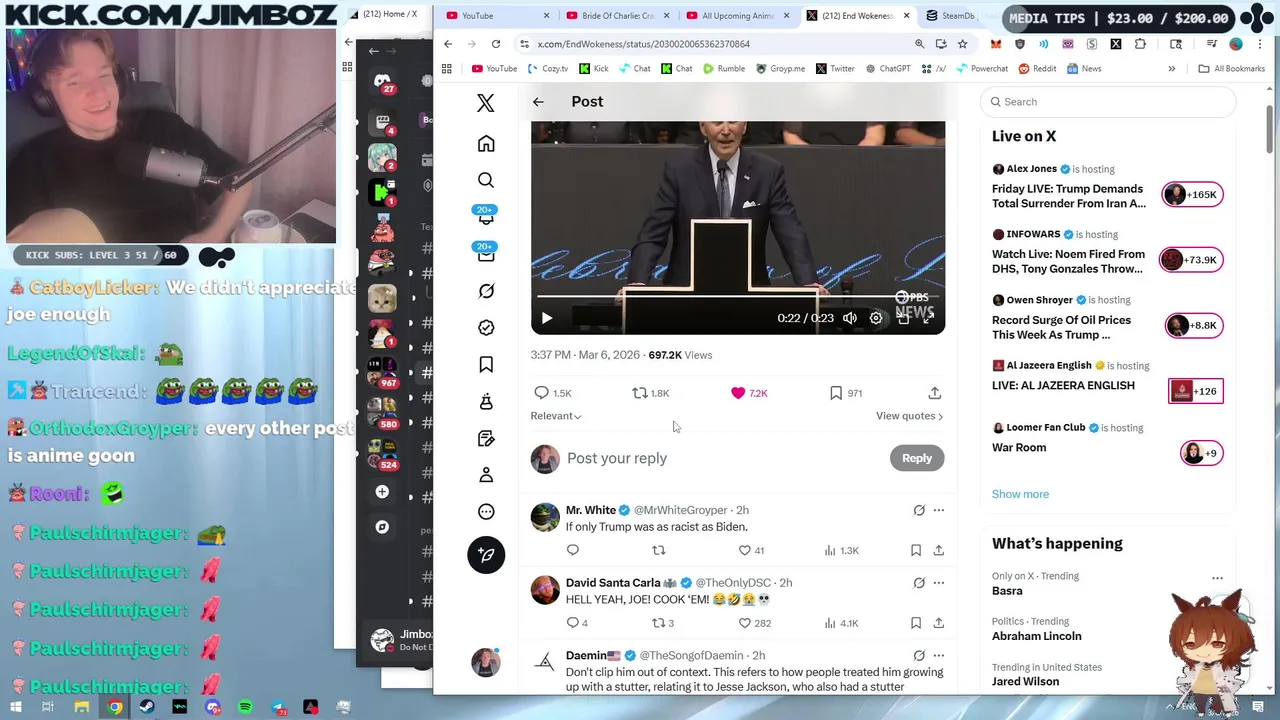The image size is (1280, 720).
Task: Open video settings gear icon
Action: pos(876,318)
